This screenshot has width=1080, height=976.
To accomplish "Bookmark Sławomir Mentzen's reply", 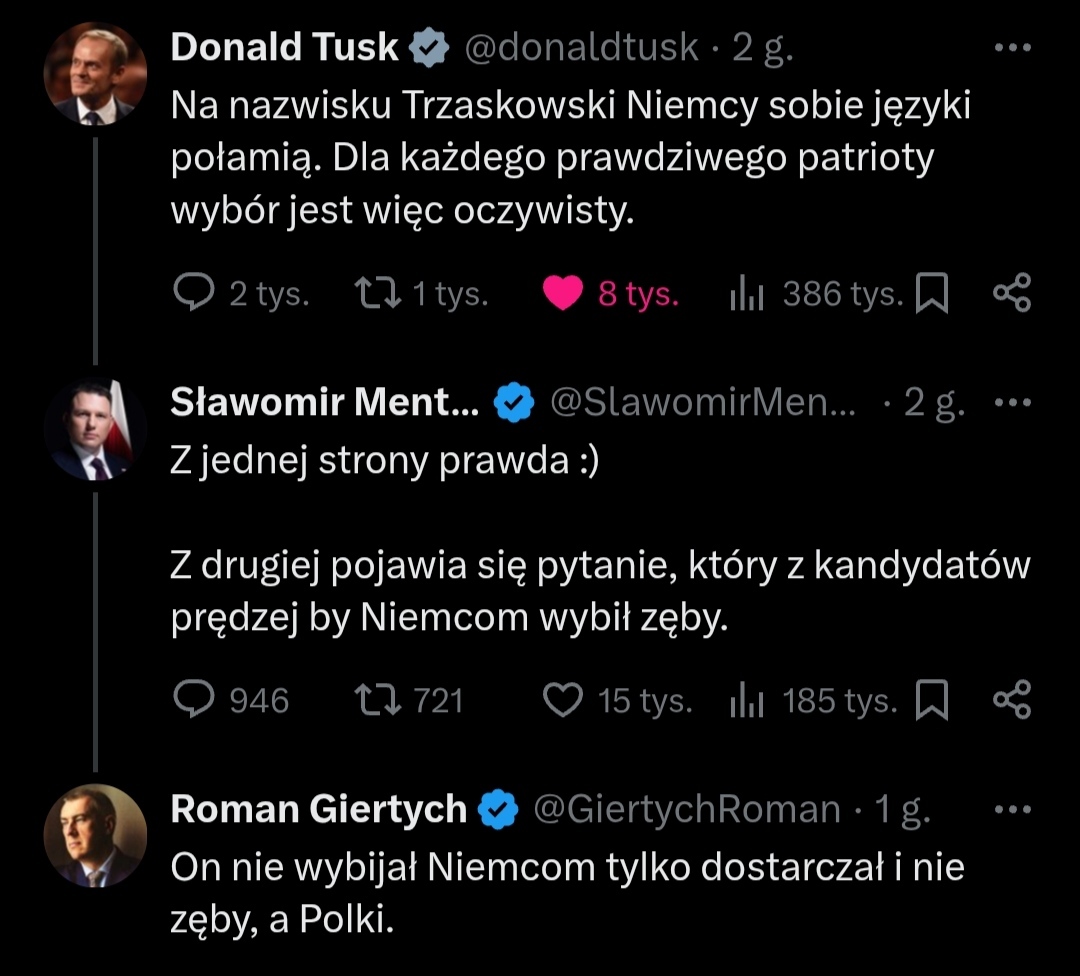I will [x=932, y=700].
